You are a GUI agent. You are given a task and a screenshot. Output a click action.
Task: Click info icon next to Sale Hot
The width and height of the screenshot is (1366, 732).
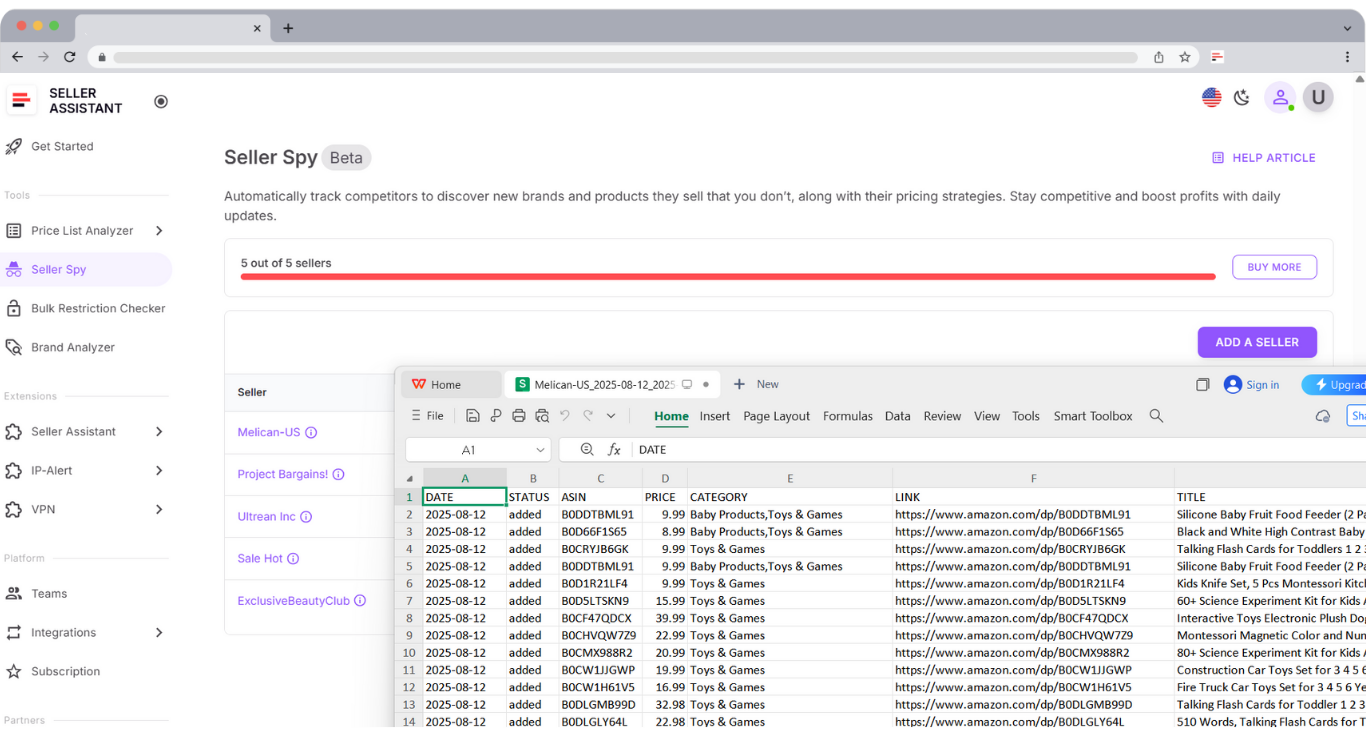[293, 559]
